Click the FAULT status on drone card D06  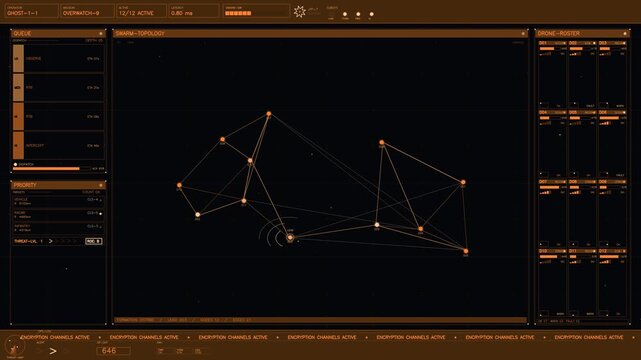(620, 175)
